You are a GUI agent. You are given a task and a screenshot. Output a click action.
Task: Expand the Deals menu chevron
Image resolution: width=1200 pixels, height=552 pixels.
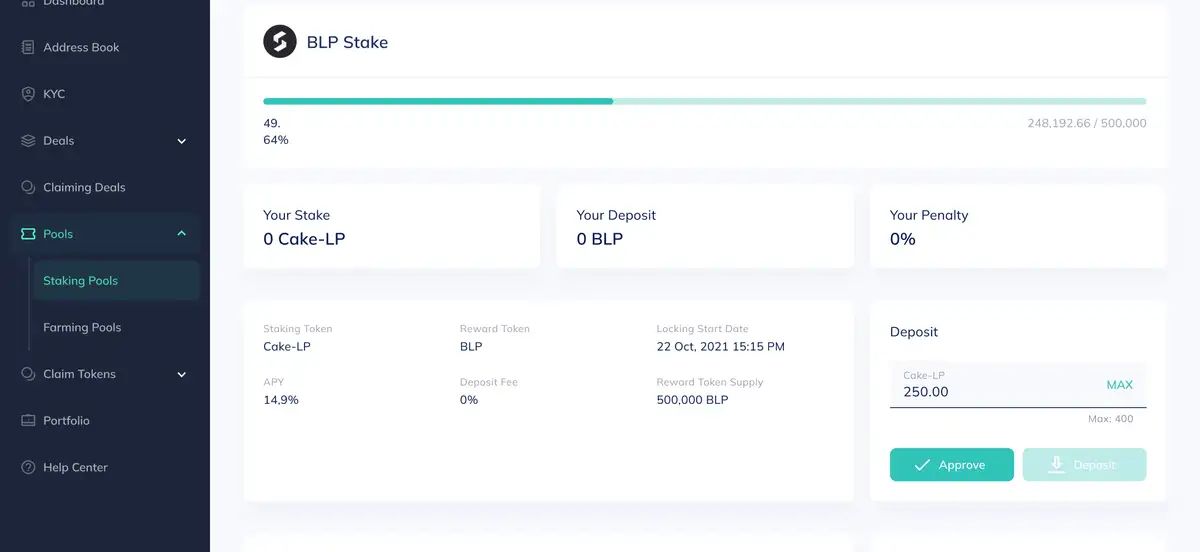[182, 141]
